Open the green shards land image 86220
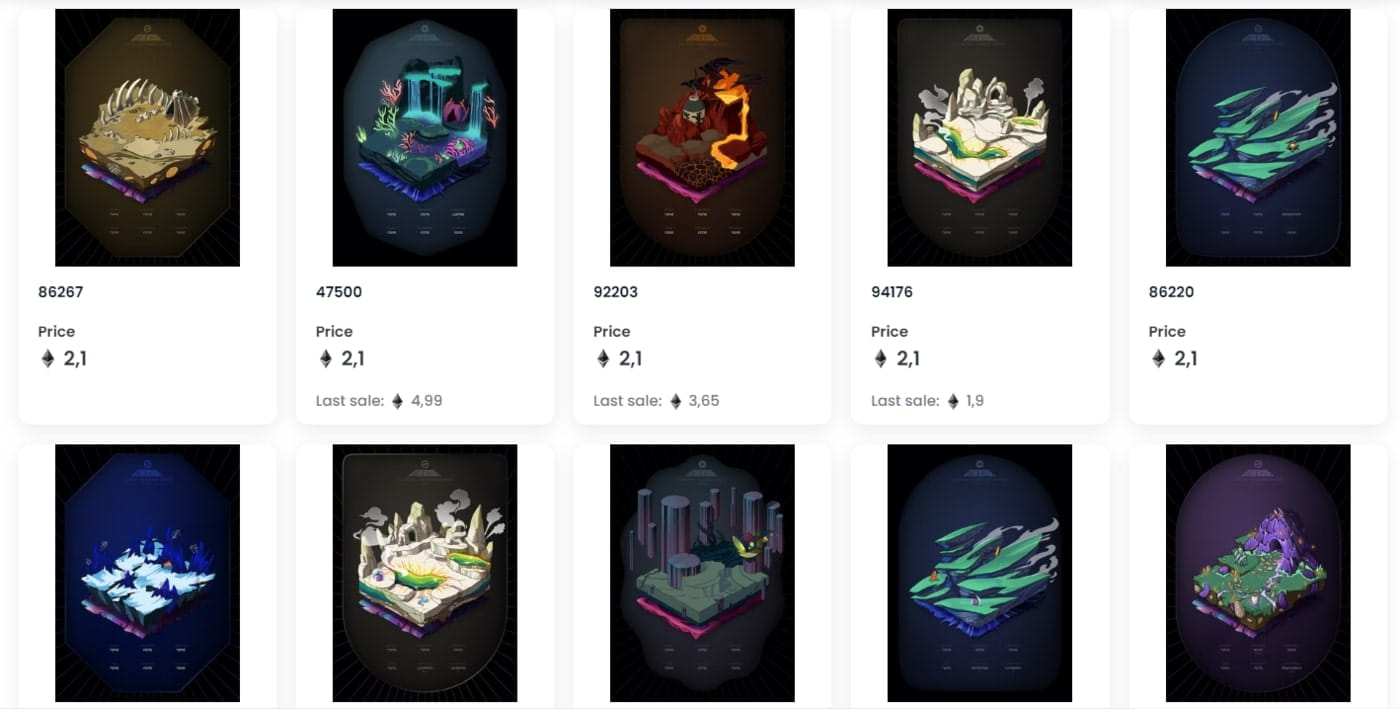The width and height of the screenshot is (1400, 709). click(1258, 138)
